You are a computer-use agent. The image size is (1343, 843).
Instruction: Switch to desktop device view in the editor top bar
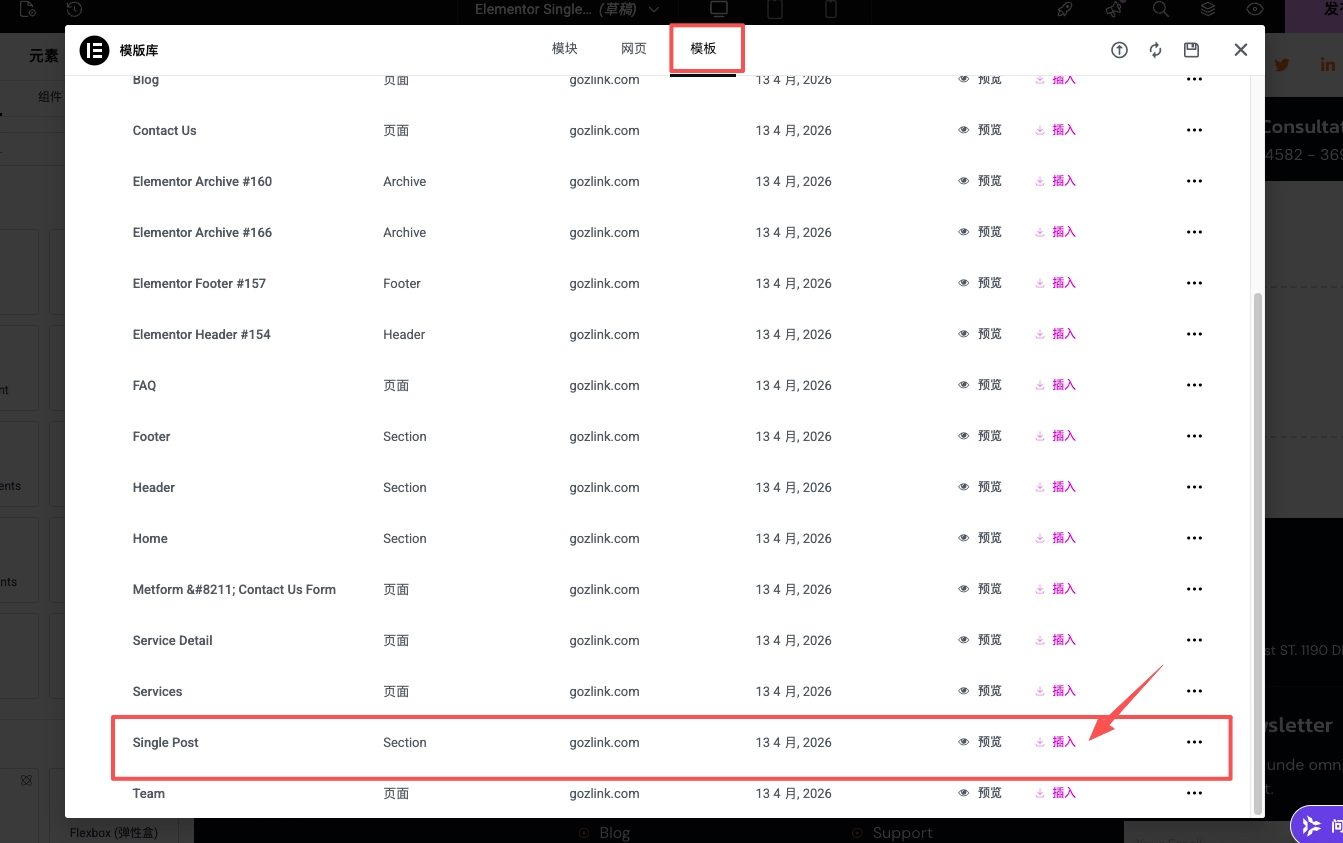[718, 9]
